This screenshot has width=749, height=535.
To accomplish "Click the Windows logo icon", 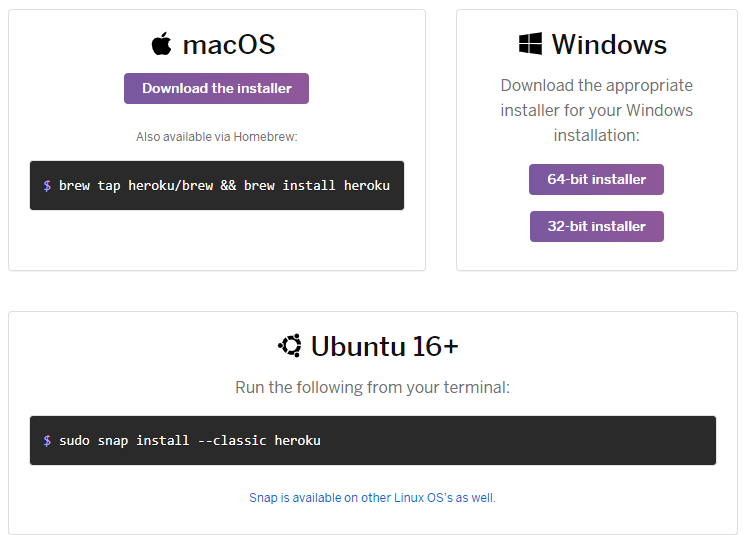I will pos(530,44).
